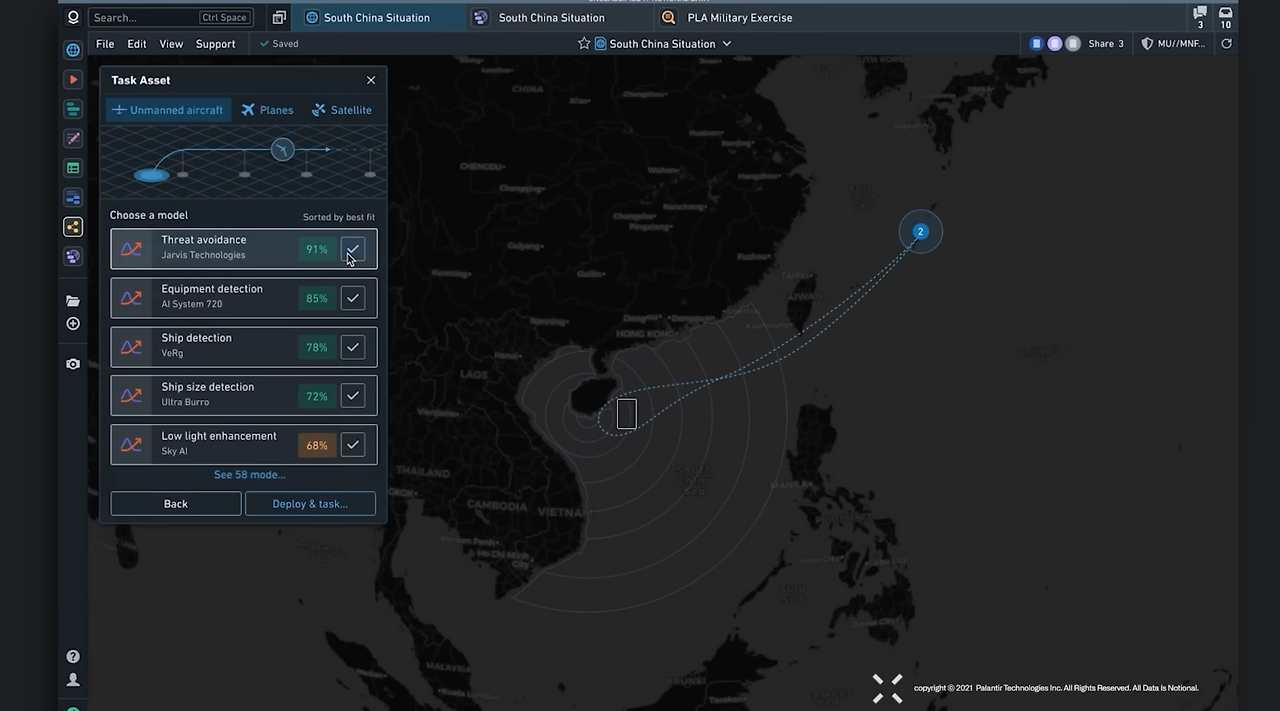Select the Threat avoidance model name

(204, 240)
